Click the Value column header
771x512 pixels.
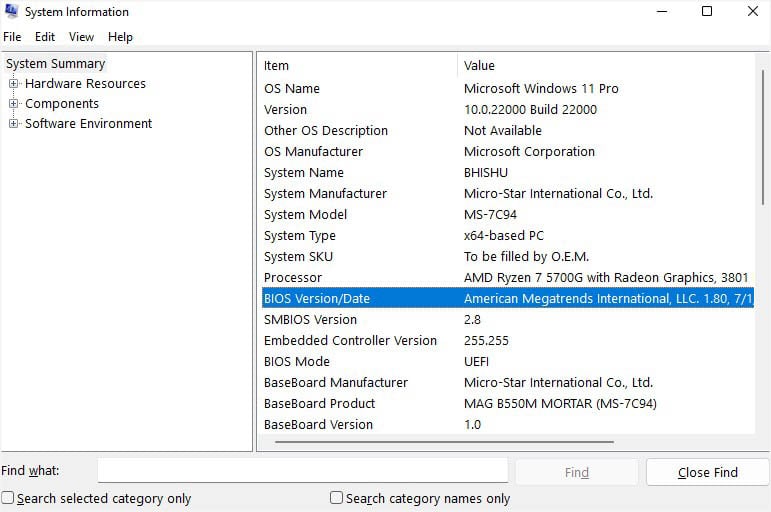click(606, 65)
